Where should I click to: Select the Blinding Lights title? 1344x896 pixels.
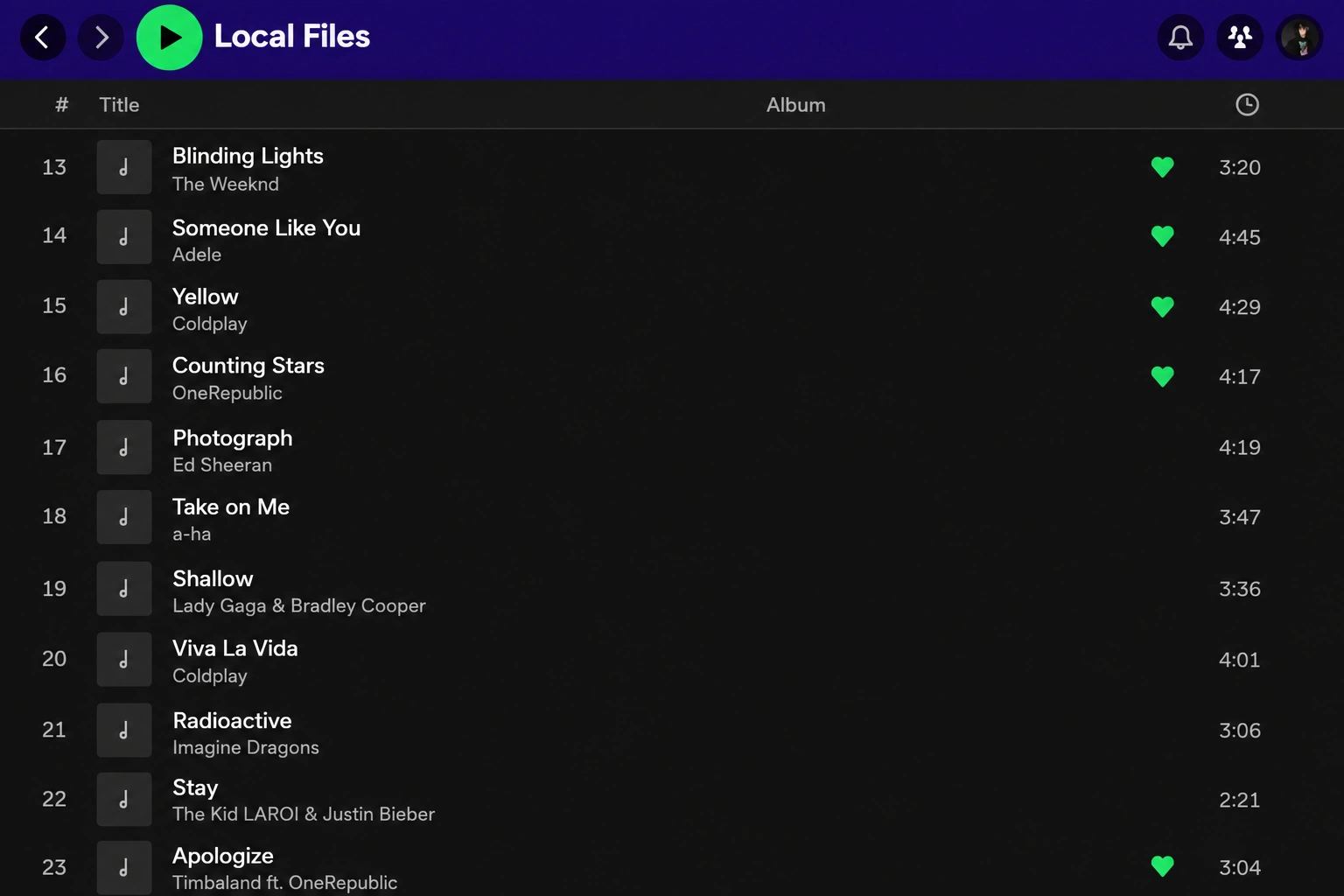(x=248, y=156)
